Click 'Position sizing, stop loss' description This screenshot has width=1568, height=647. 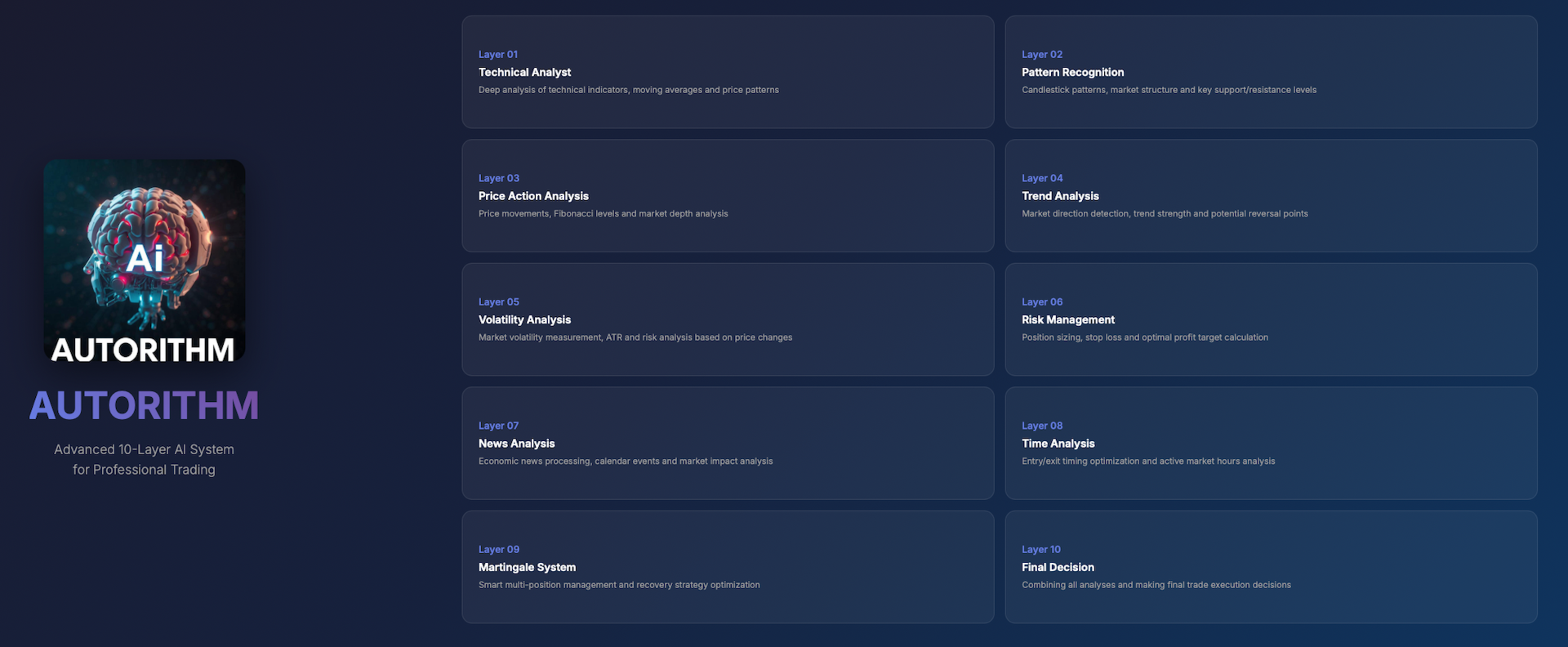coord(1145,337)
